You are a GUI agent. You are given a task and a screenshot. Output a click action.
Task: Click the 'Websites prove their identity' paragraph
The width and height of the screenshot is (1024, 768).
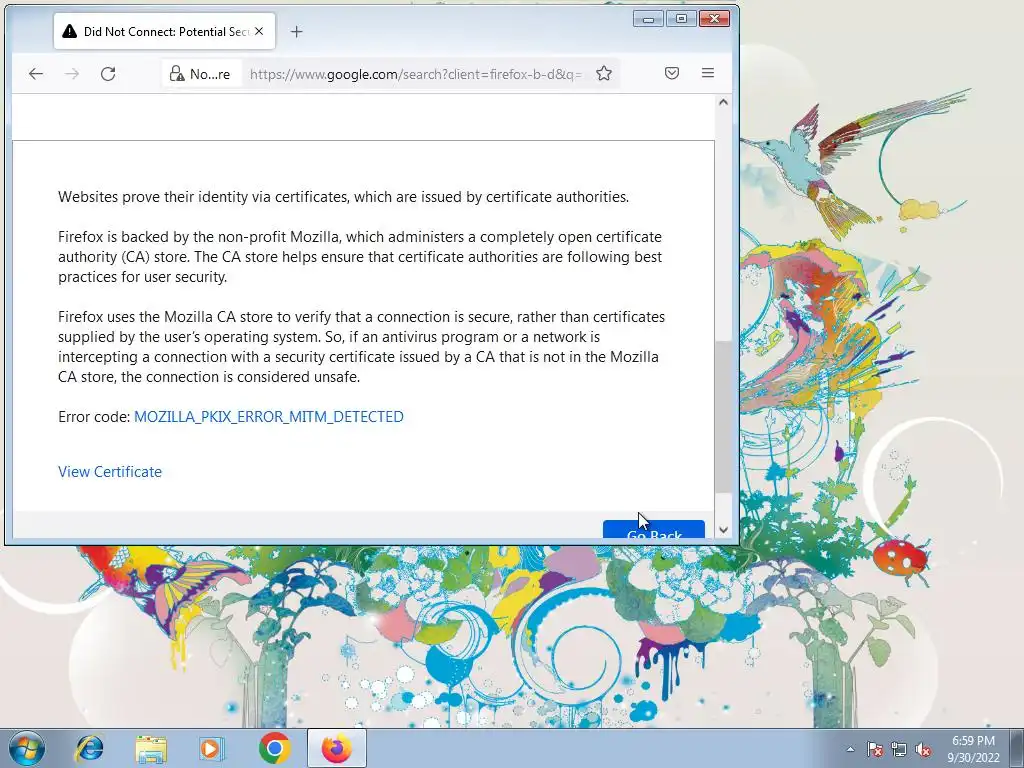(344, 197)
